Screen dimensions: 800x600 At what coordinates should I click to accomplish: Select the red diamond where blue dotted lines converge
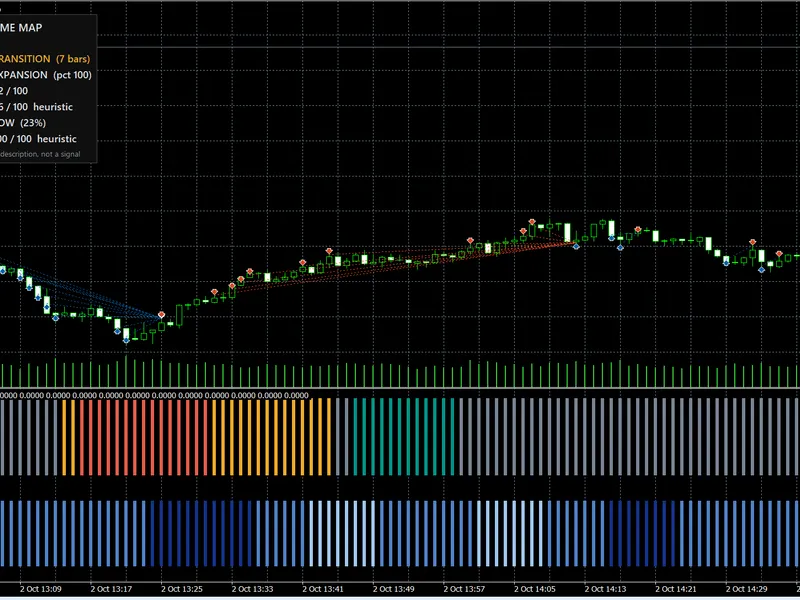(161, 315)
